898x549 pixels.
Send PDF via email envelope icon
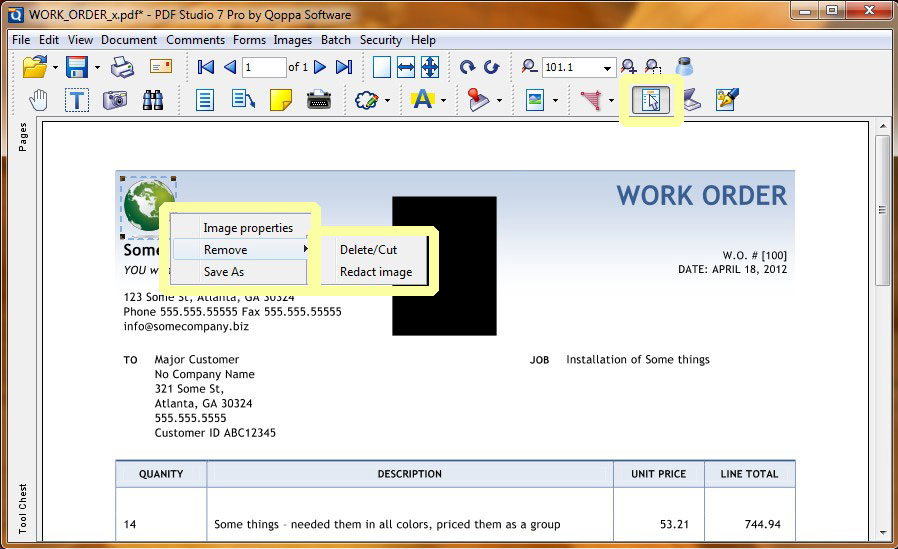tap(161, 68)
